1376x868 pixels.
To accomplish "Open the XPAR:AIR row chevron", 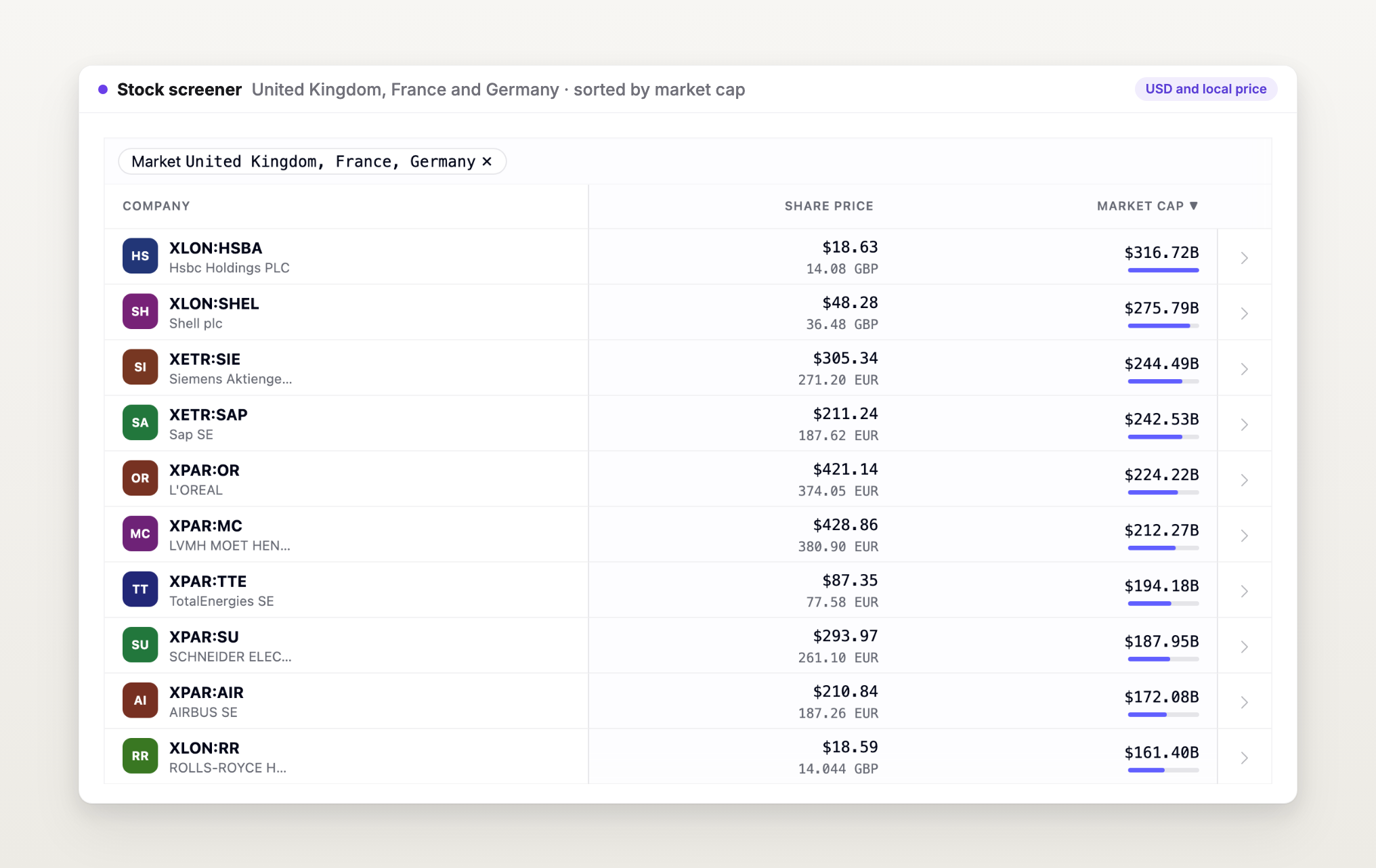I will pos(1245,701).
